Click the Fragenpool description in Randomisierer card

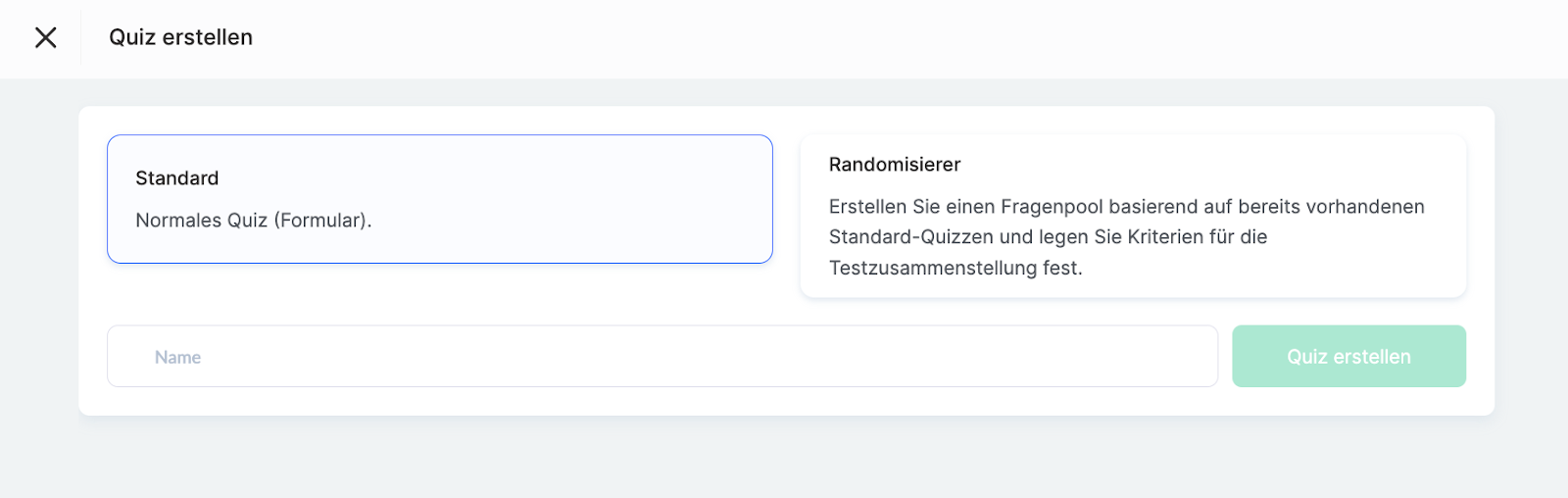[1126, 207]
